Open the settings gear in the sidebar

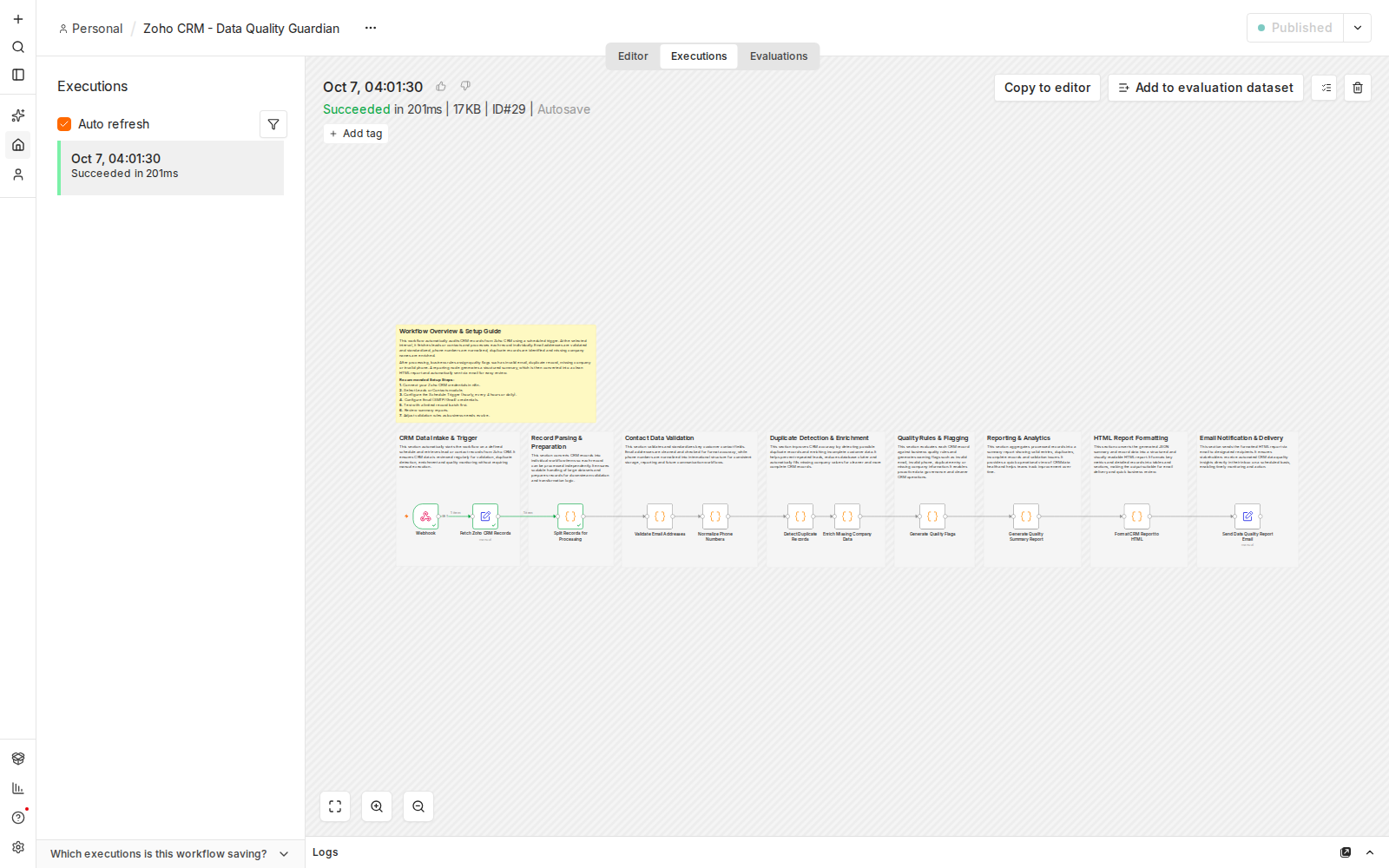click(x=17, y=847)
